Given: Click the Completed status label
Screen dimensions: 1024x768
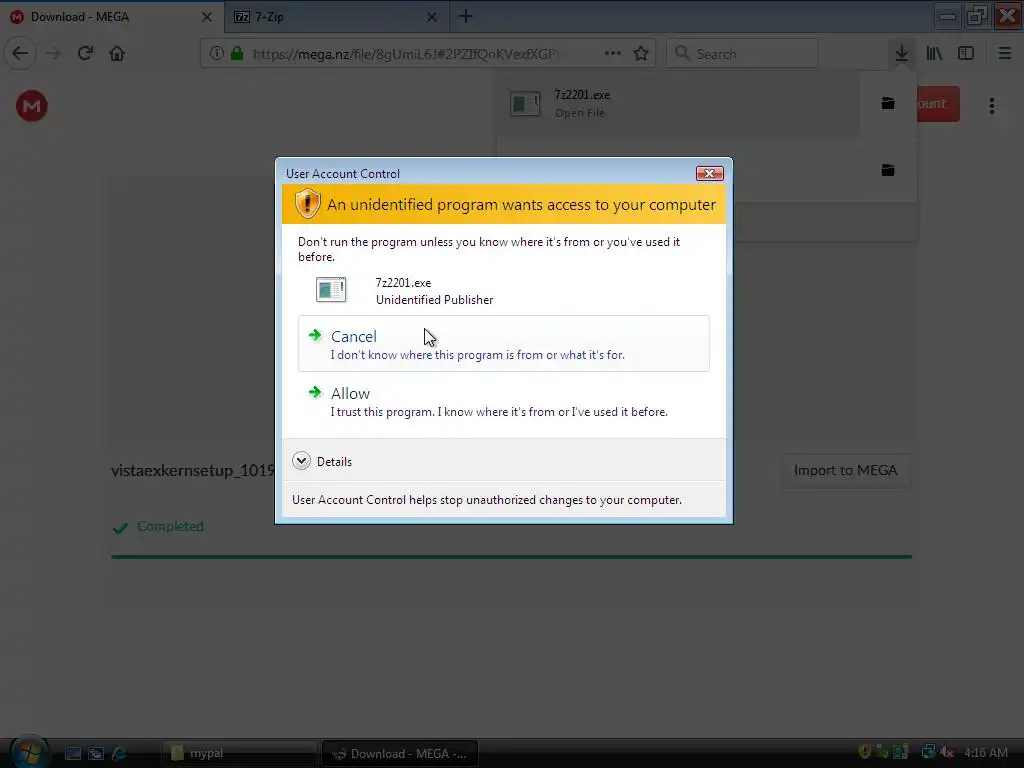Looking at the screenshot, I should (170, 526).
